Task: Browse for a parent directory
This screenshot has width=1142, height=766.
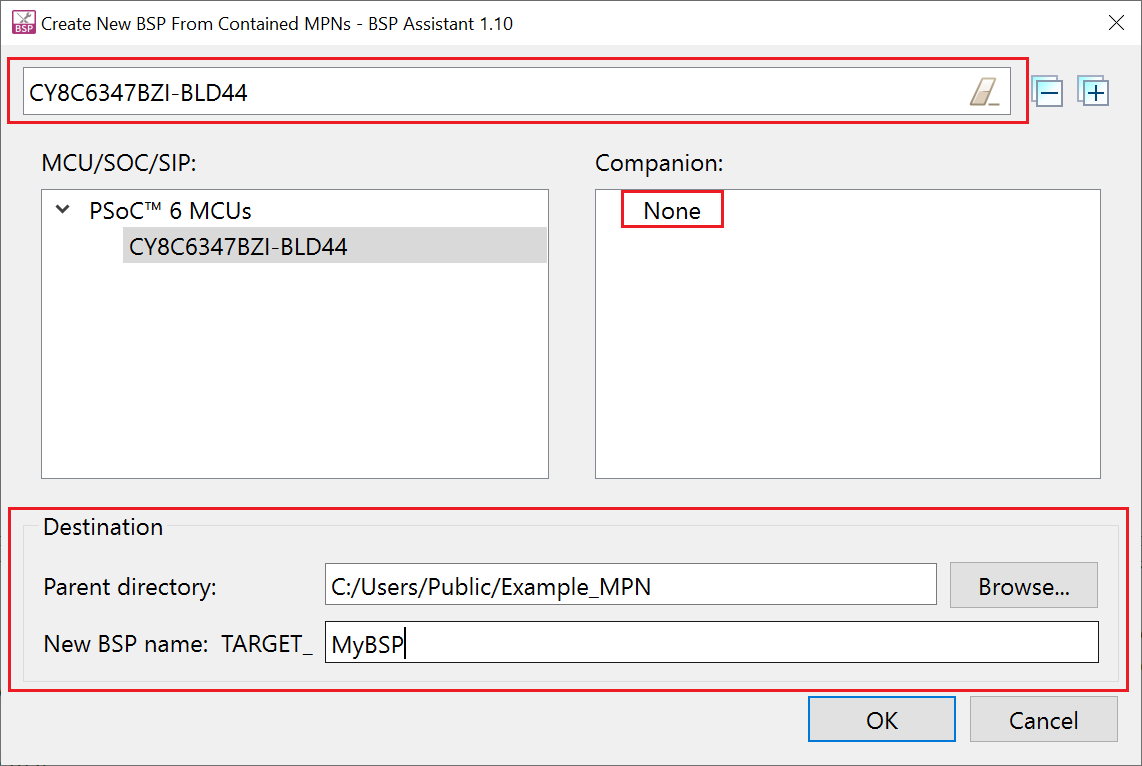Action: pyautogui.click(x=1023, y=585)
